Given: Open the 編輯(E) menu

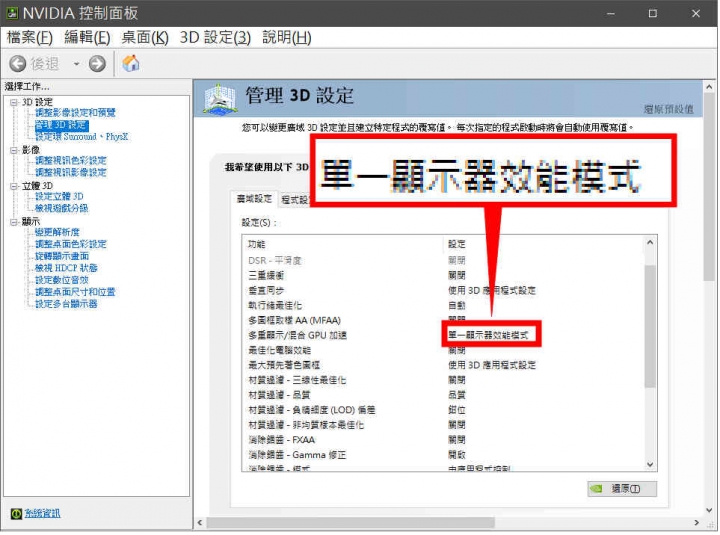Looking at the screenshot, I should pyautogui.click(x=87, y=37).
